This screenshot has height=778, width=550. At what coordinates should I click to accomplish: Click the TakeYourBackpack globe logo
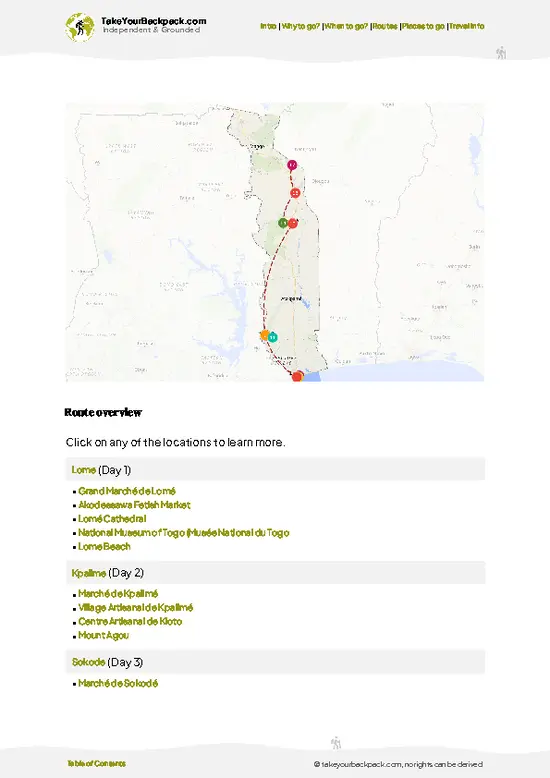[79, 27]
